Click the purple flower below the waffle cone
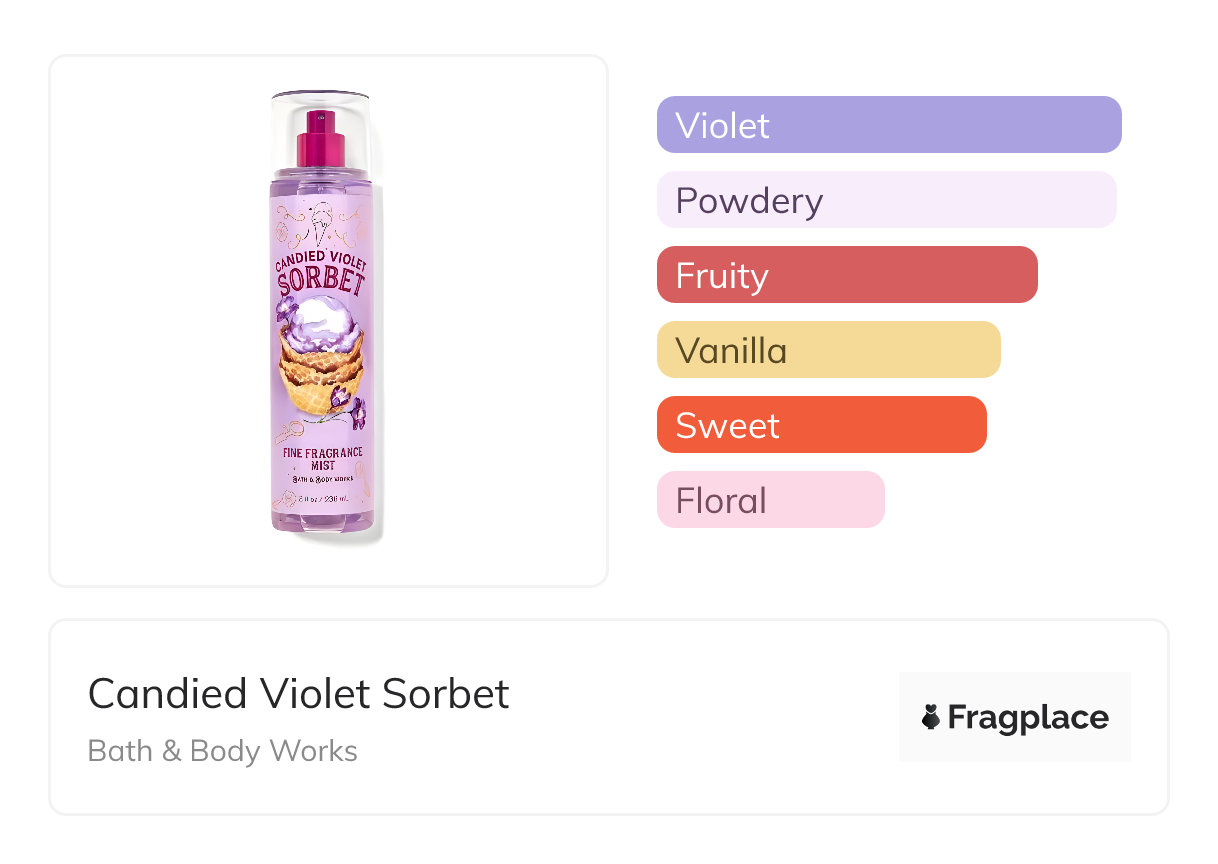This screenshot has width=1218, height=864. coord(353,411)
